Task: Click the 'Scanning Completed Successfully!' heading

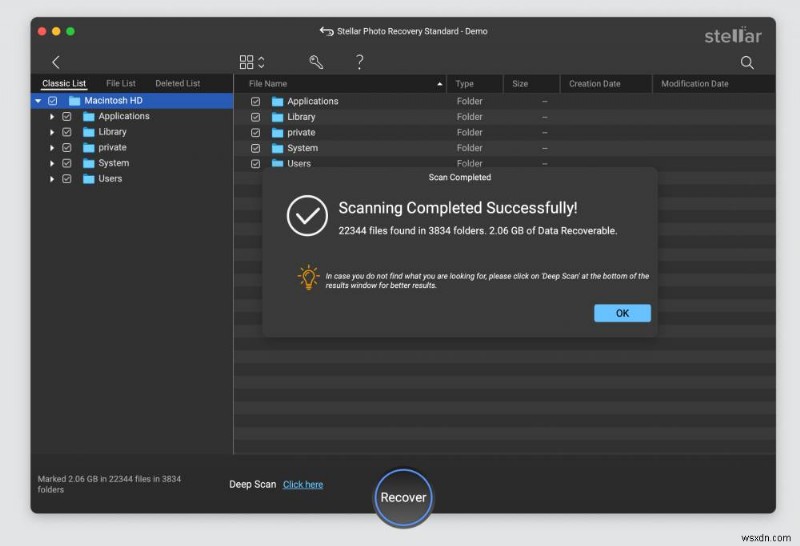Action: pyautogui.click(x=458, y=208)
